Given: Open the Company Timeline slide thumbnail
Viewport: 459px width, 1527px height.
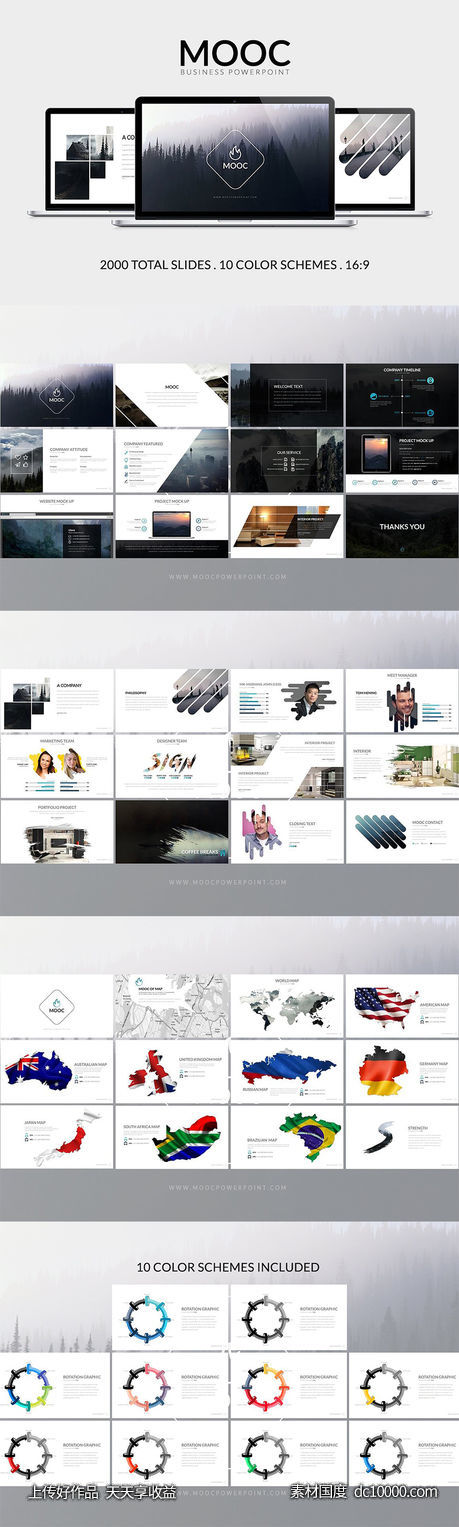Looking at the screenshot, I should pos(402,395).
